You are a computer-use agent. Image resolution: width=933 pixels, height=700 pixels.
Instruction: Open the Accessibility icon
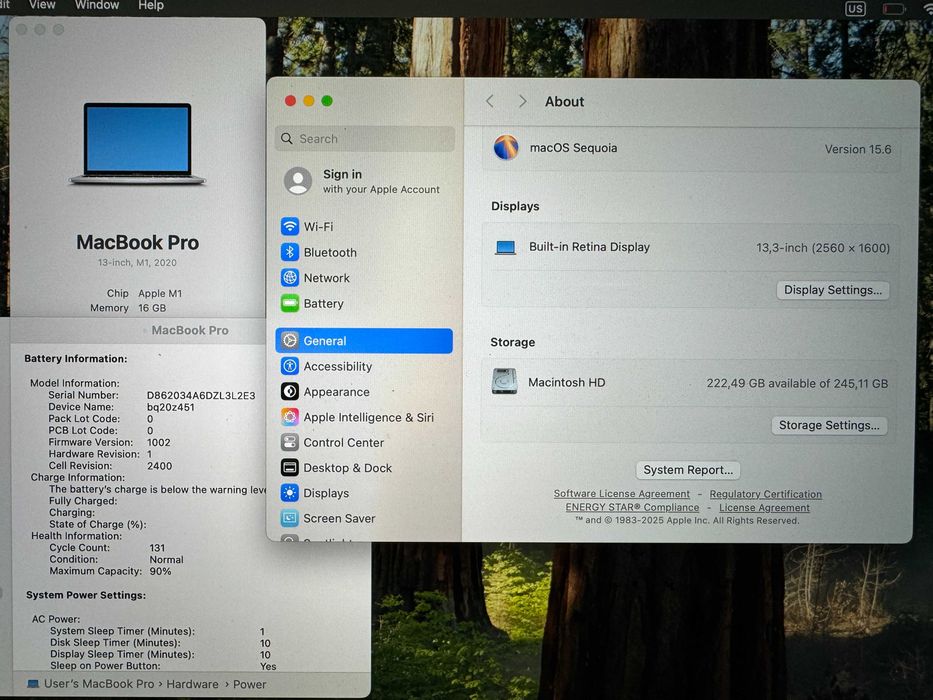point(290,366)
